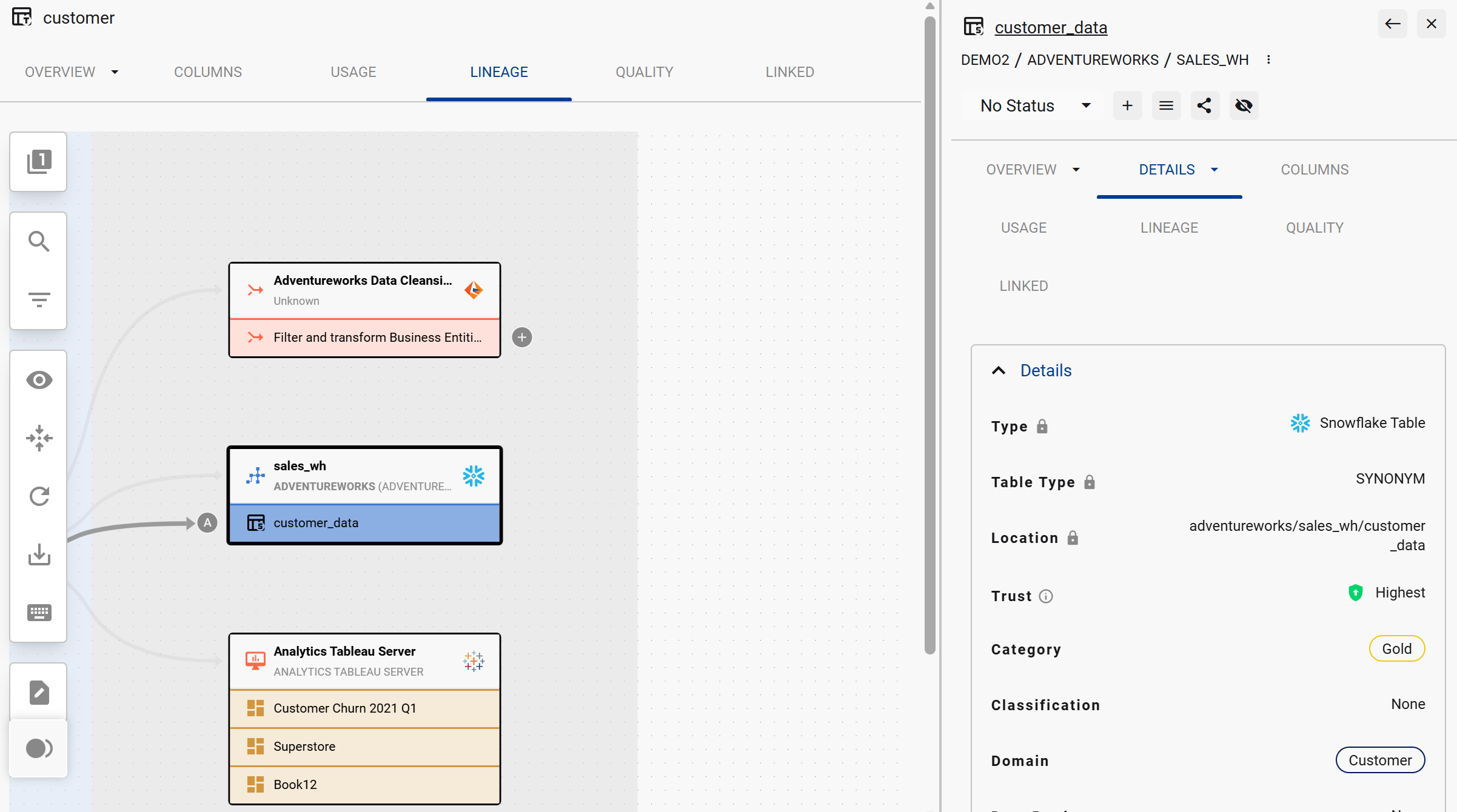Switch to the QUALITY tab in main view
Screen dimensions: 1457x812
pyautogui.click(x=644, y=72)
